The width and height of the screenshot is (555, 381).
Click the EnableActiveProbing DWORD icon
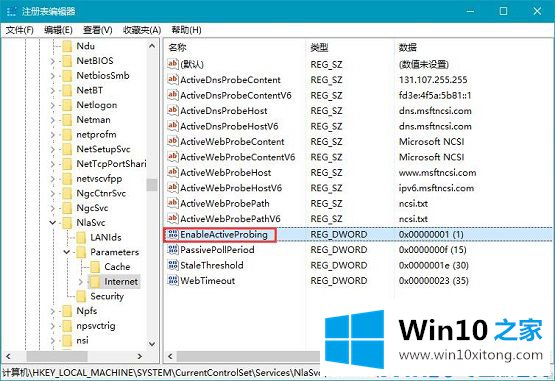coord(172,234)
